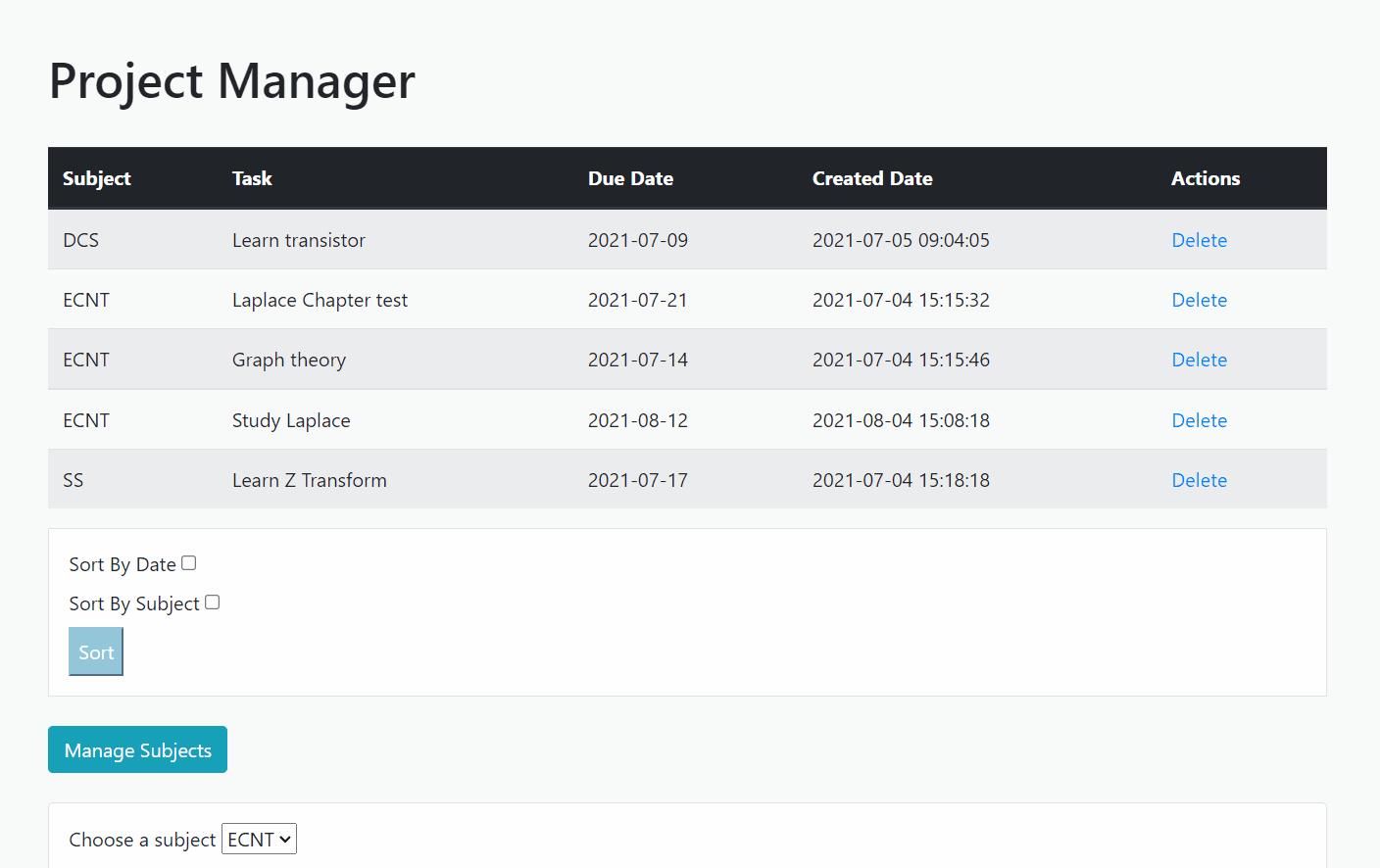The width and height of the screenshot is (1380, 868).
Task: Delete the Learn transistor task
Action: point(1200,240)
